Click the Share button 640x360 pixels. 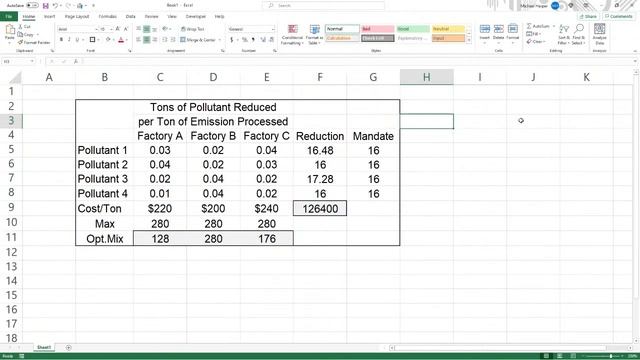(x=588, y=16)
